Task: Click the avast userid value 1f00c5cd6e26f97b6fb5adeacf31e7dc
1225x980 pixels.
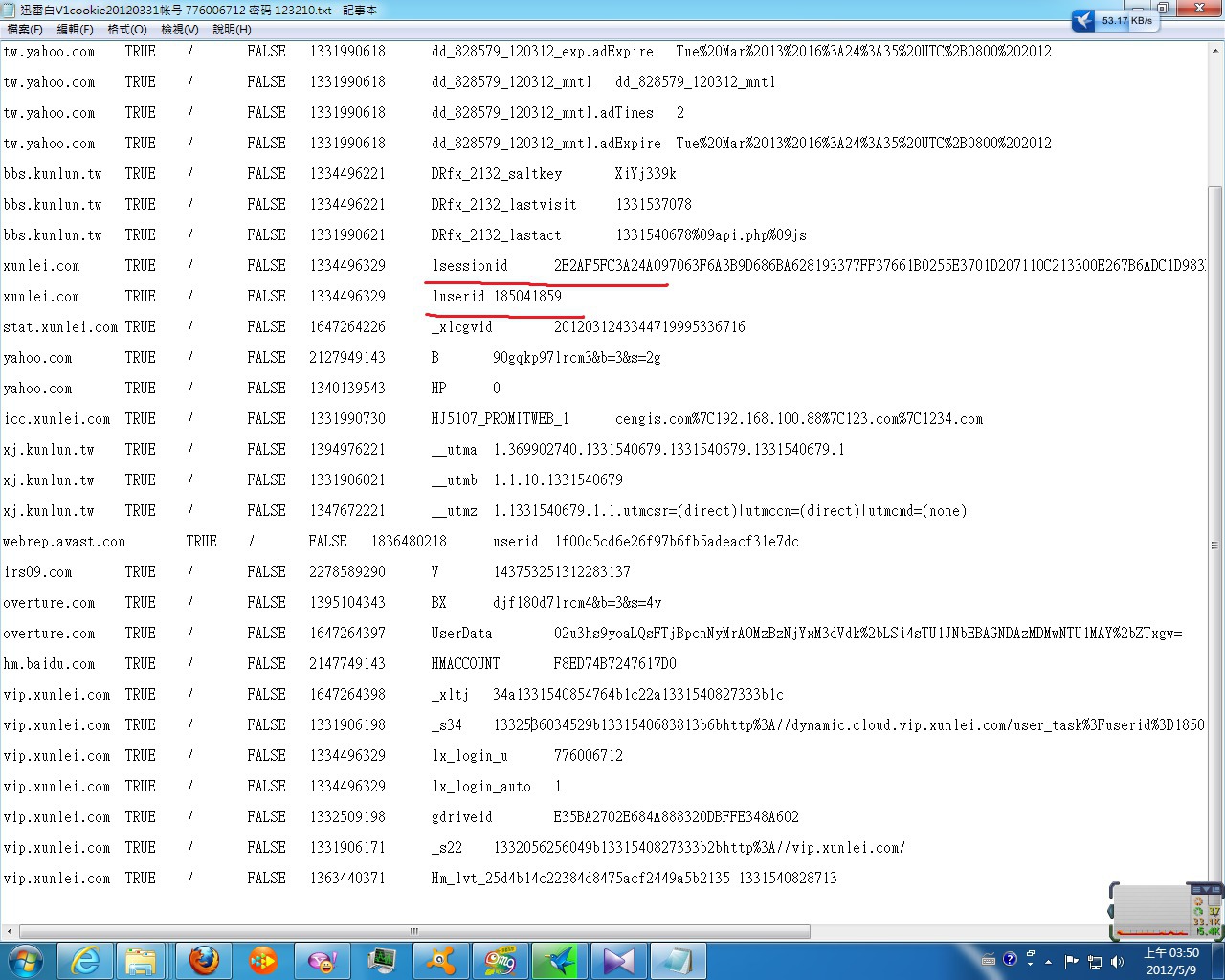Action: [677, 542]
